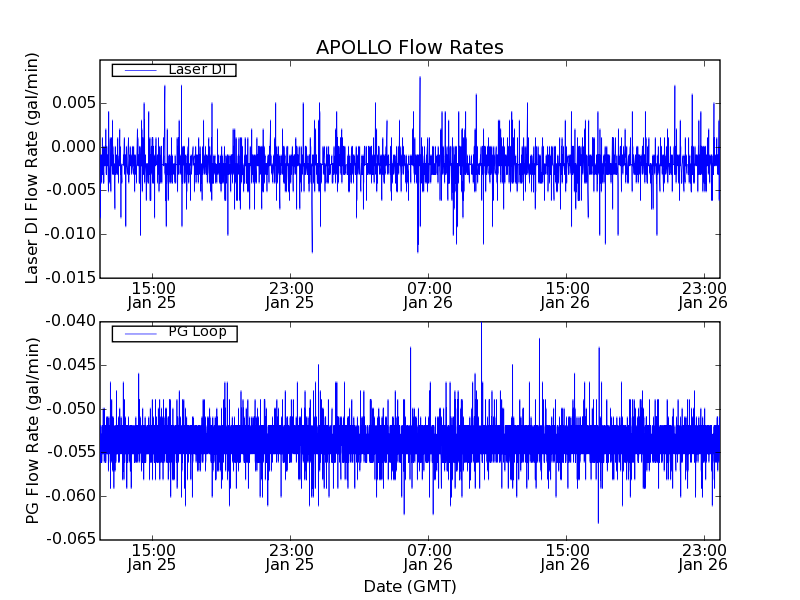The height and width of the screenshot is (600, 800).
Task: Click the -0.045 tick label on bottom plot
Action: click(x=71, y=365)
